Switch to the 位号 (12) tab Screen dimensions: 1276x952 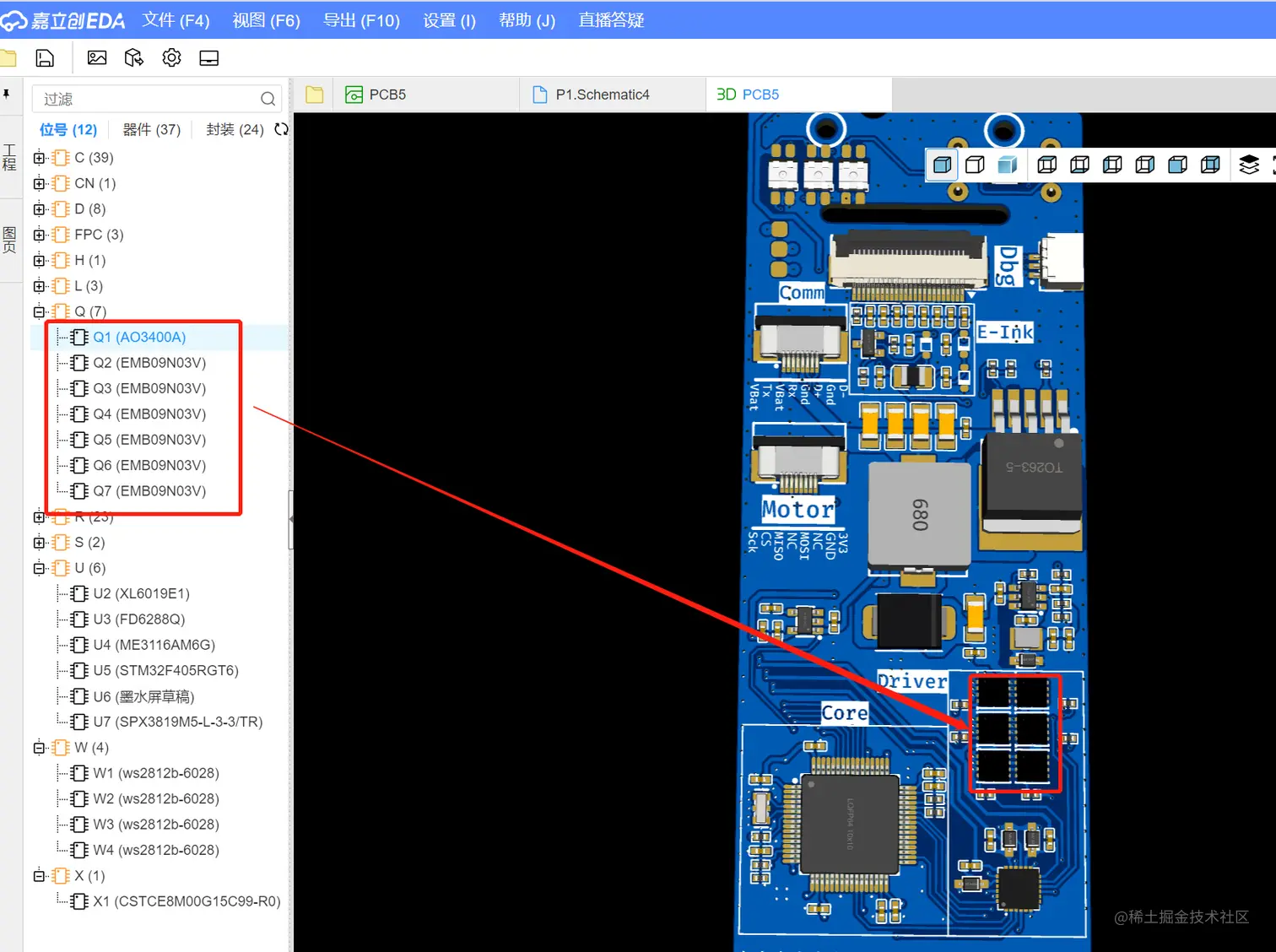[x=68, y=130]
